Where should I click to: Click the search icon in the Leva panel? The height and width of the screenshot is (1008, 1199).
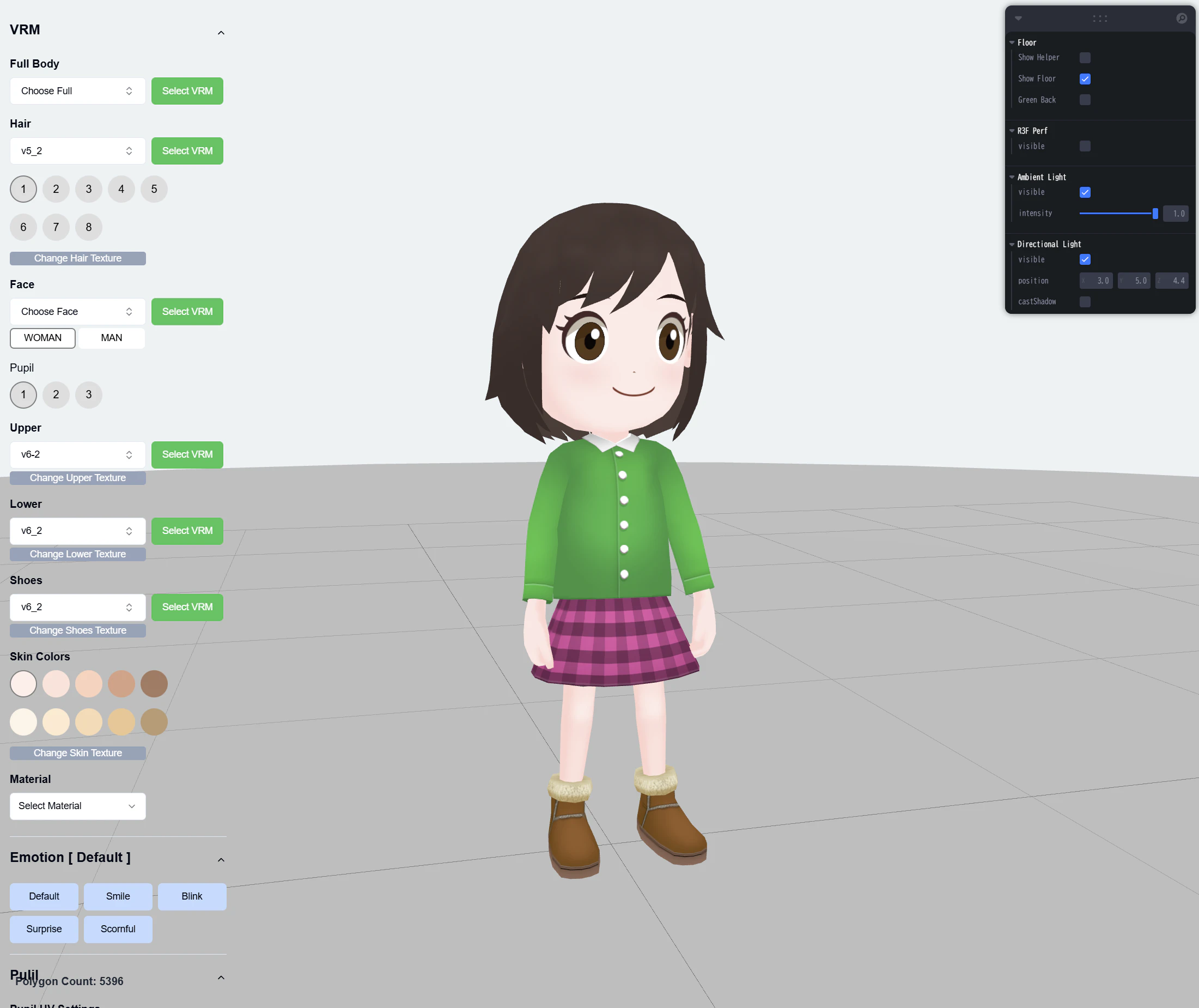pos(1181,19)
